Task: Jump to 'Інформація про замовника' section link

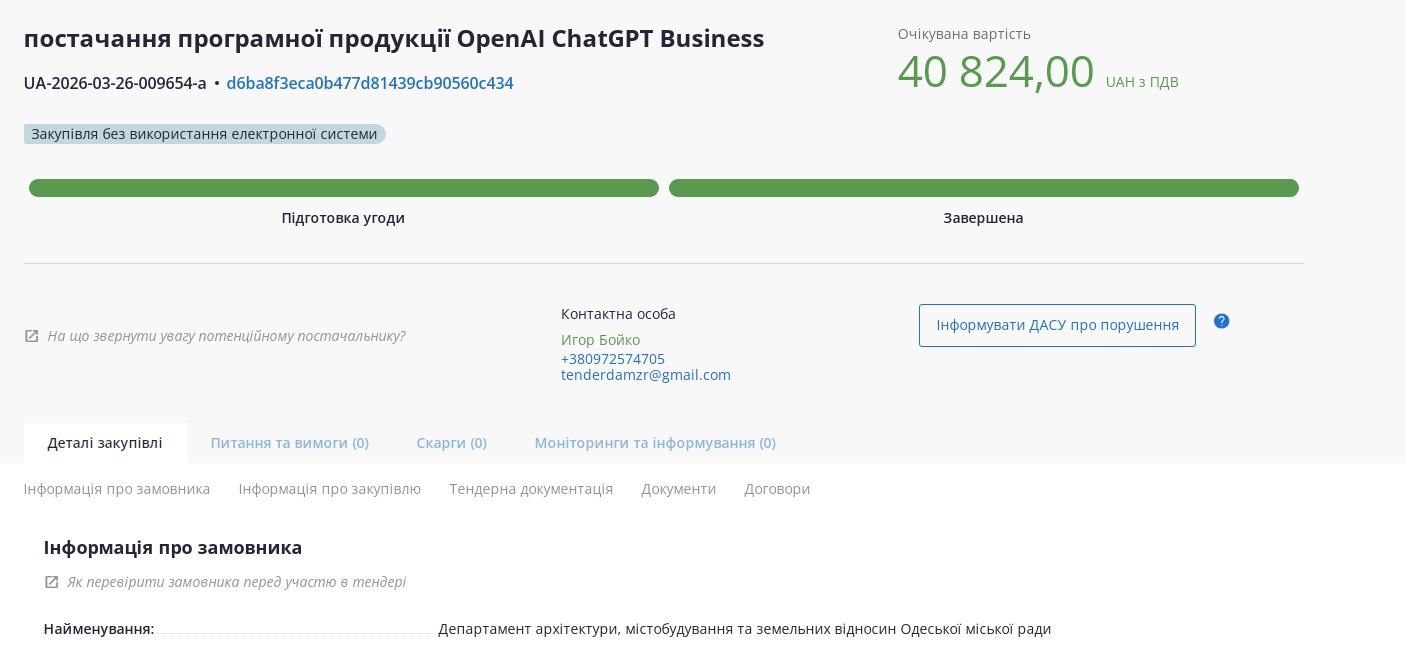Action: tap(117, 489)
